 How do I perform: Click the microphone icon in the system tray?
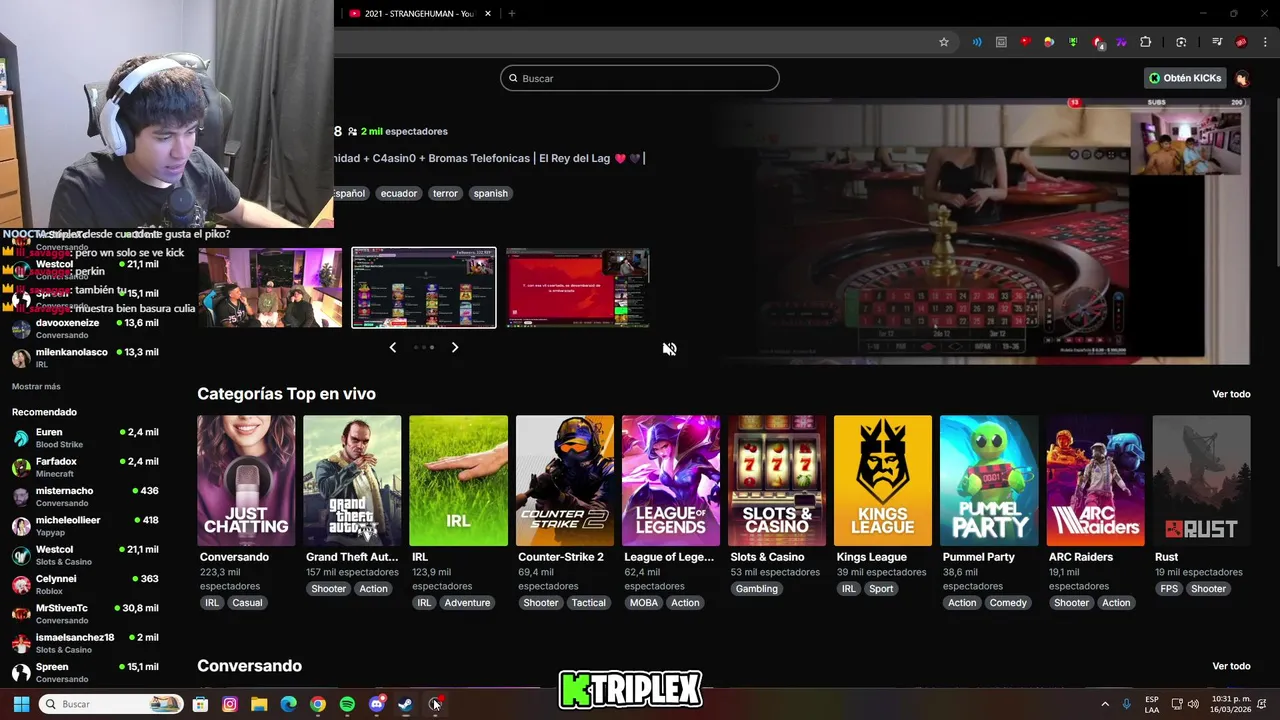1126,704
